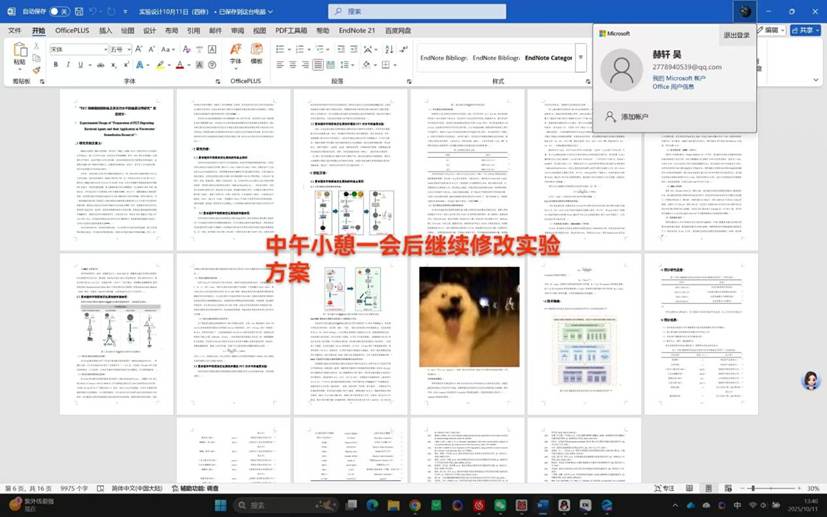
Task: Open Google Chrome from the taskbar
Action: (415, 505)
